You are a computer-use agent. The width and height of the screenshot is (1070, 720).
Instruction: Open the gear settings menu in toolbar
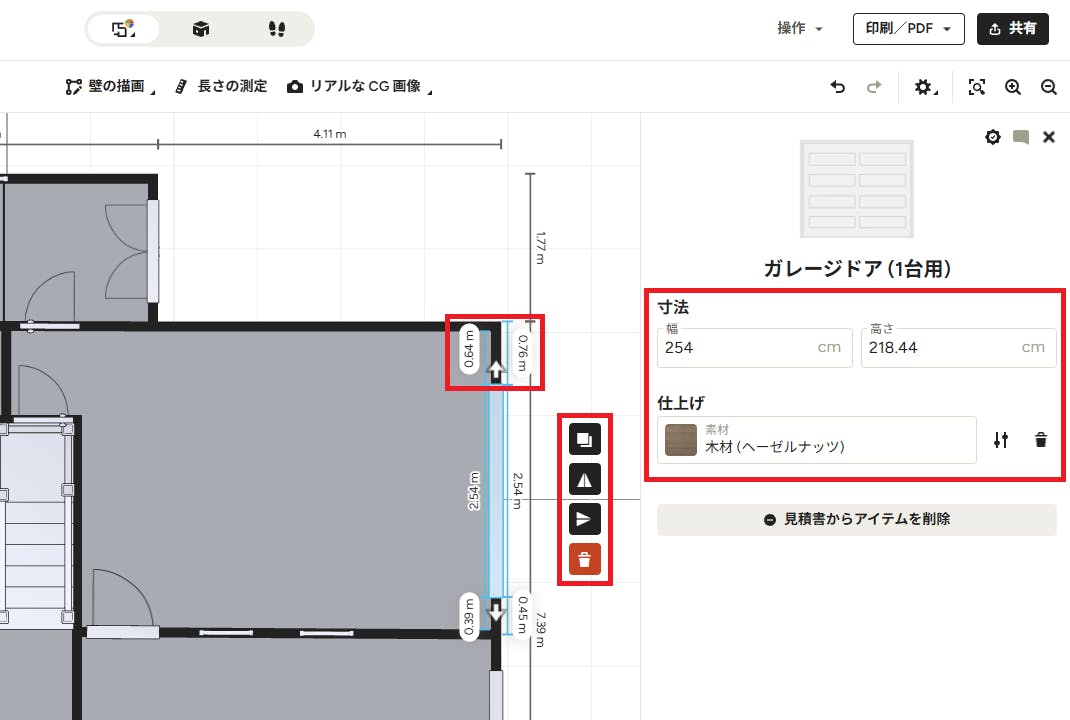925,87
